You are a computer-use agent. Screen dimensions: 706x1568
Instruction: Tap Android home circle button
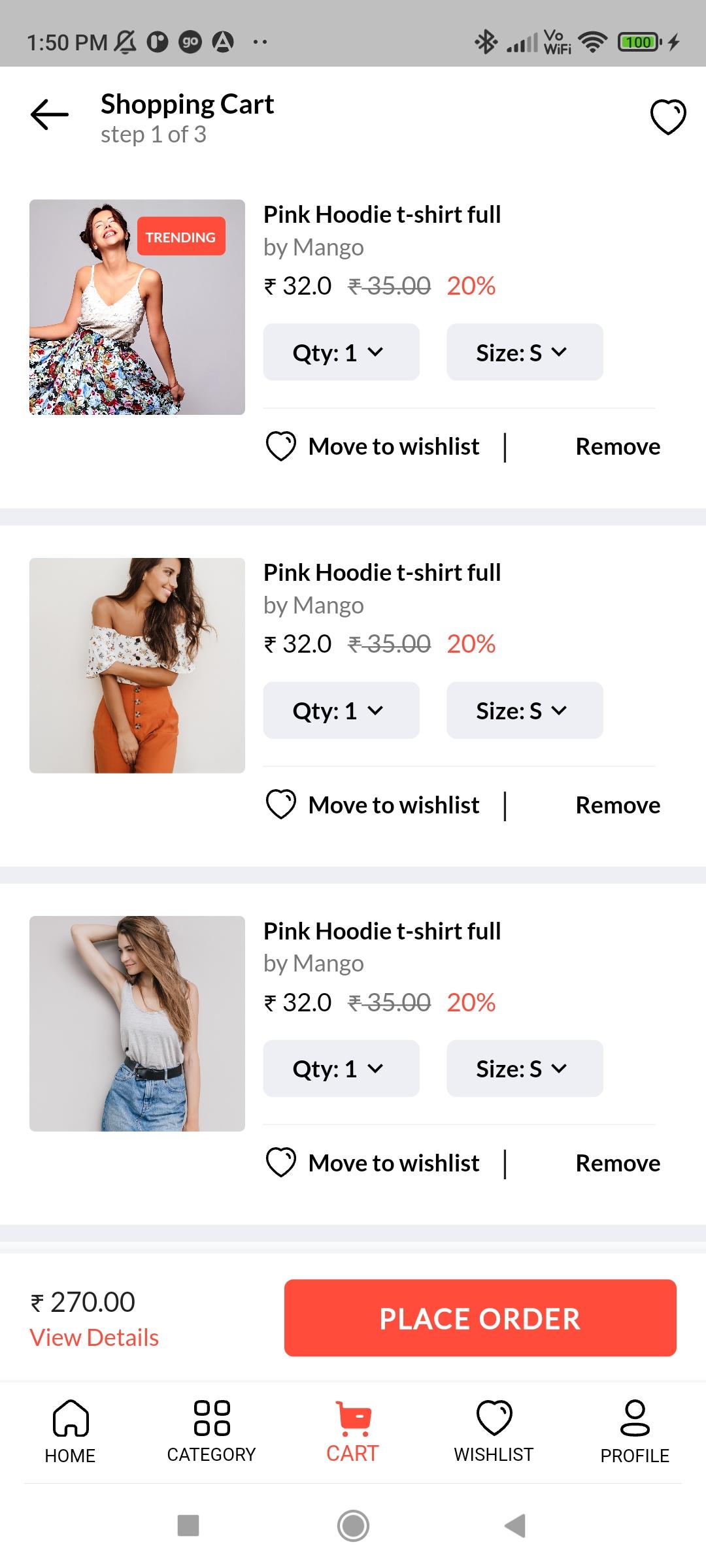[353, 1526]
